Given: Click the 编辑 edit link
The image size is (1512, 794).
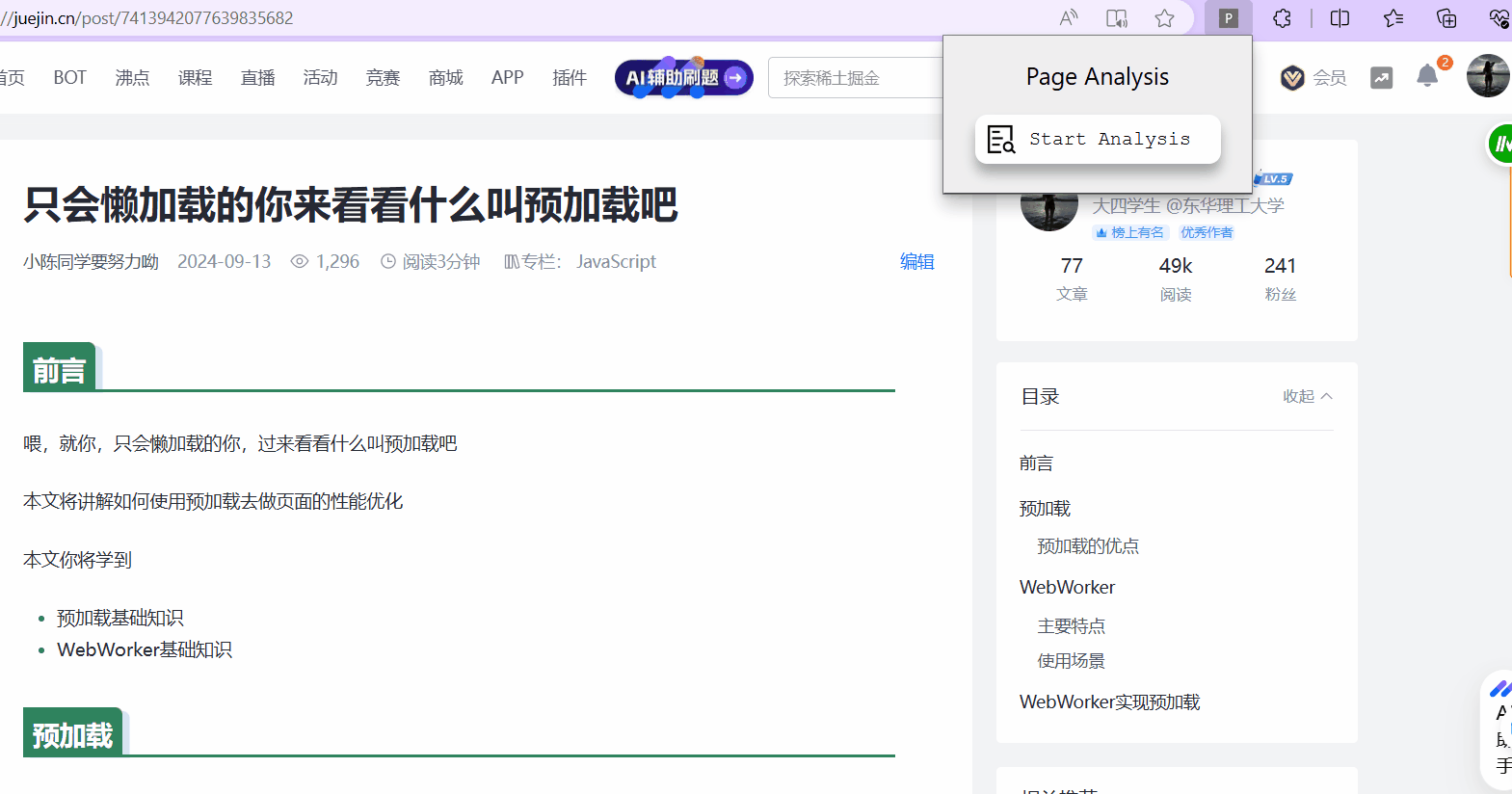Looking at the screenshot, I should pos(917,262).
